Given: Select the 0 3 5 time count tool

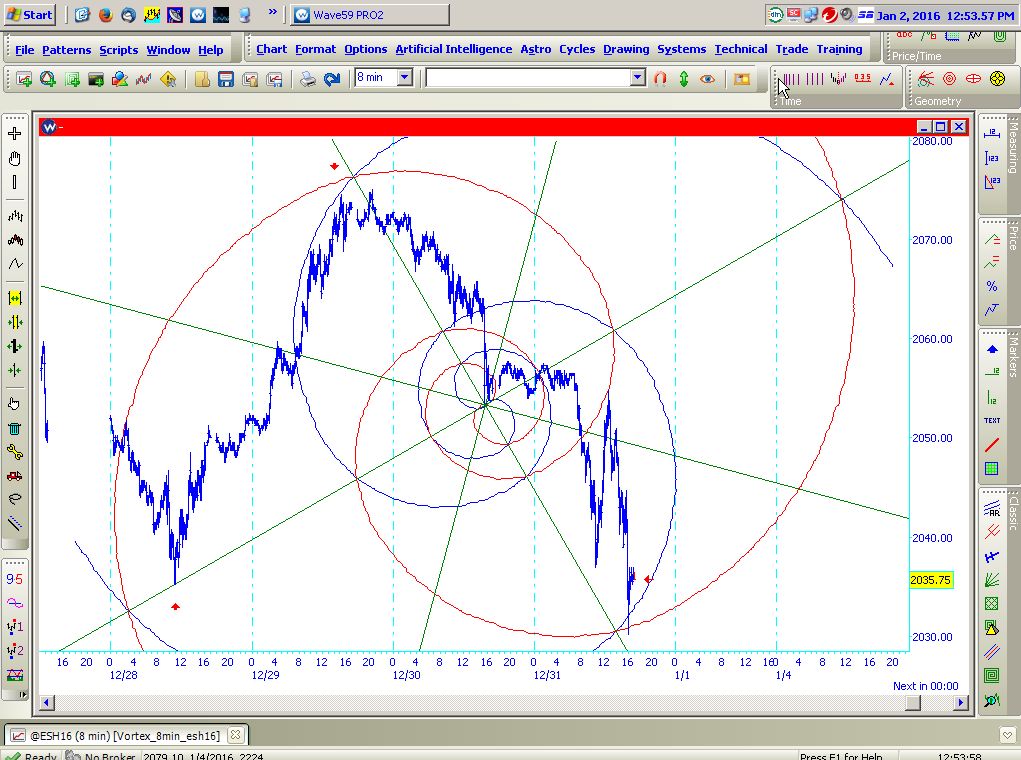Looking at the screenshot, I should 863,79.
